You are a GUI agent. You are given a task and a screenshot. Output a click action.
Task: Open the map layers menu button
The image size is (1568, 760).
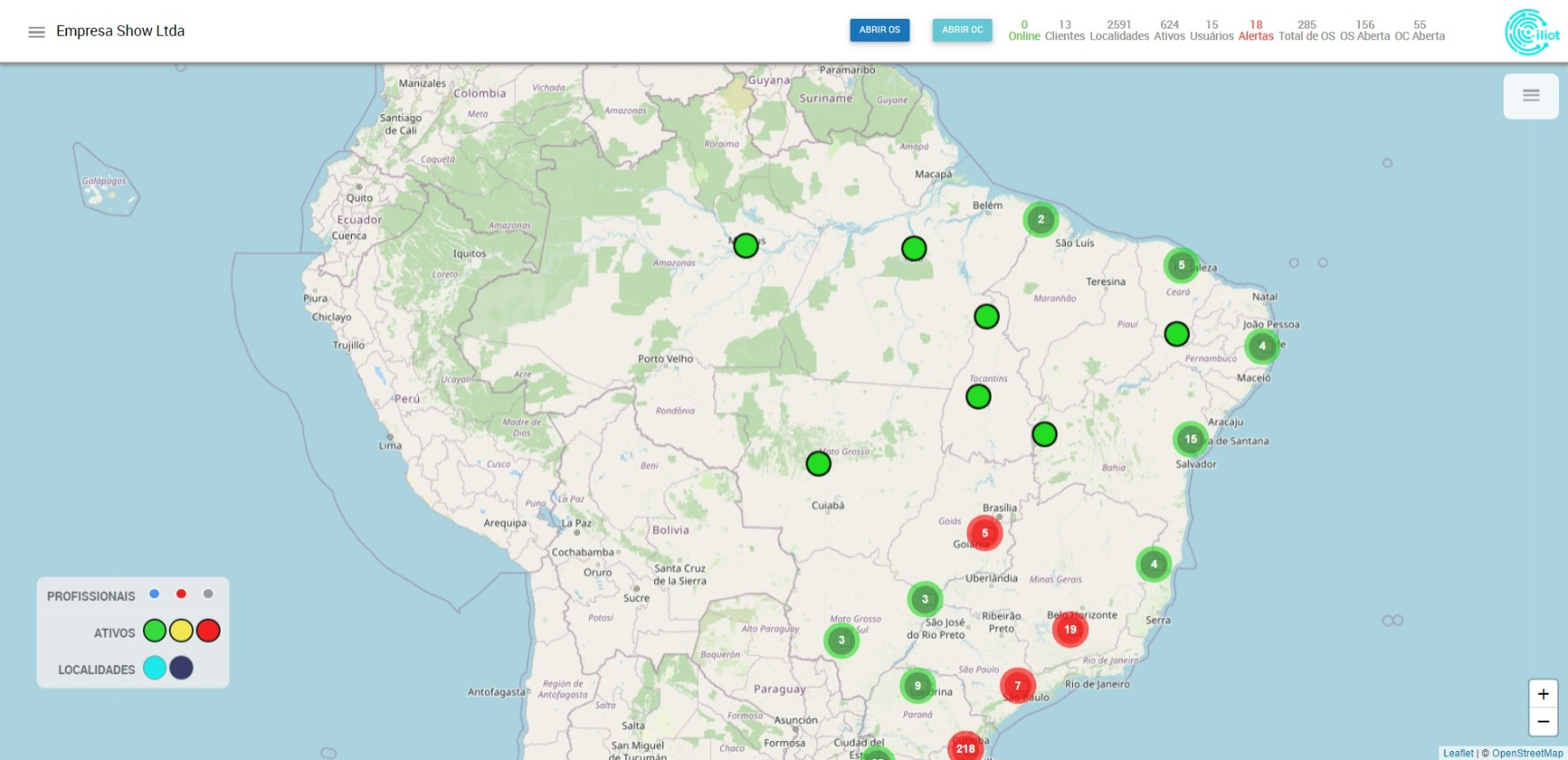pyautogui.click(x=1530, y=96)
